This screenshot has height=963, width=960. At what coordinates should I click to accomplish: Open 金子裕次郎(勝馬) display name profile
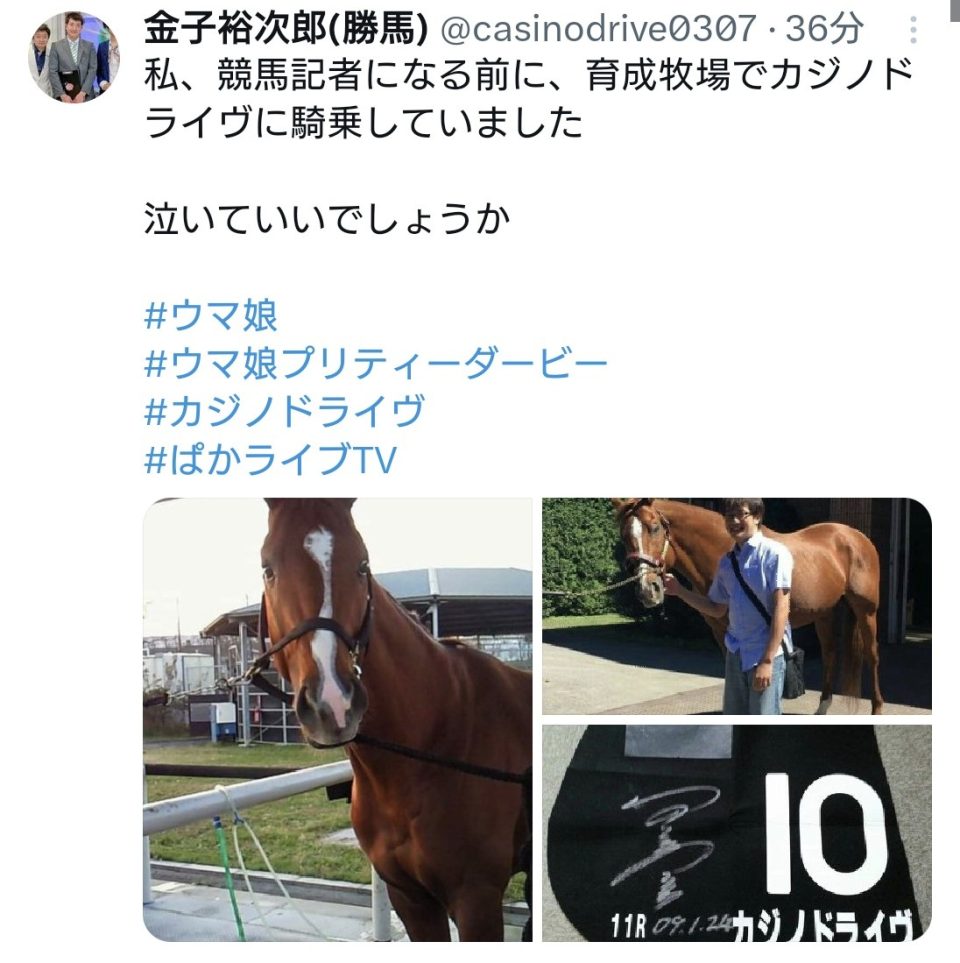click(286, 29)
